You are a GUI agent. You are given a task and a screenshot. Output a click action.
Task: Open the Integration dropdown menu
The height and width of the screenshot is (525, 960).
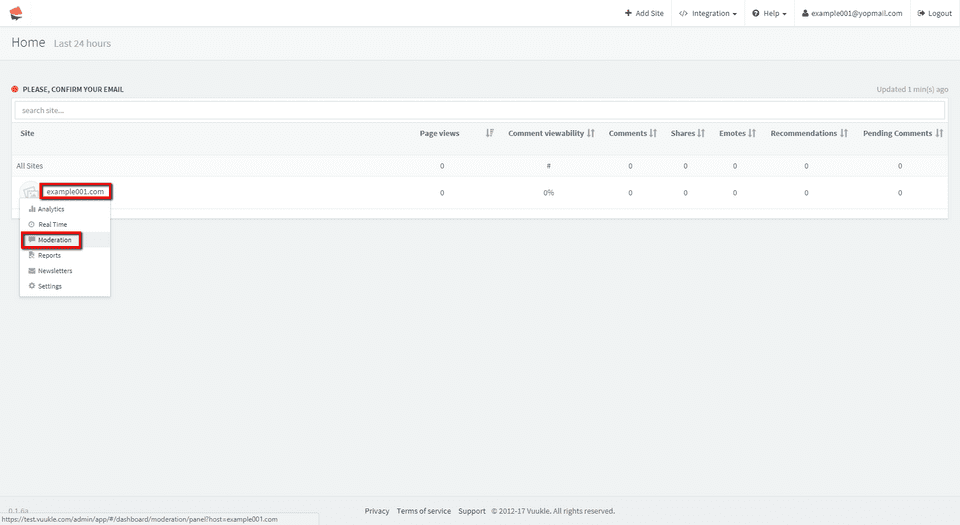tap(708, 13)
